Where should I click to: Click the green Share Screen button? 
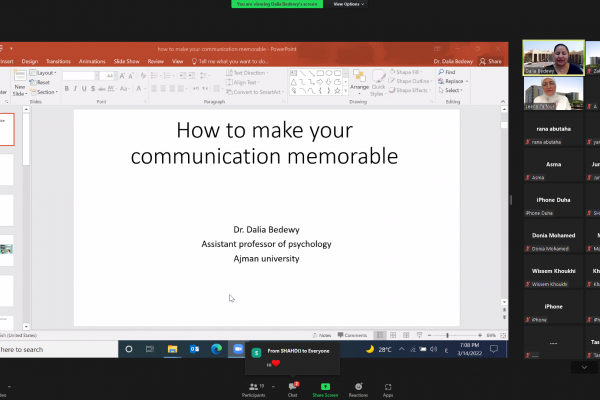coord(325,387)
